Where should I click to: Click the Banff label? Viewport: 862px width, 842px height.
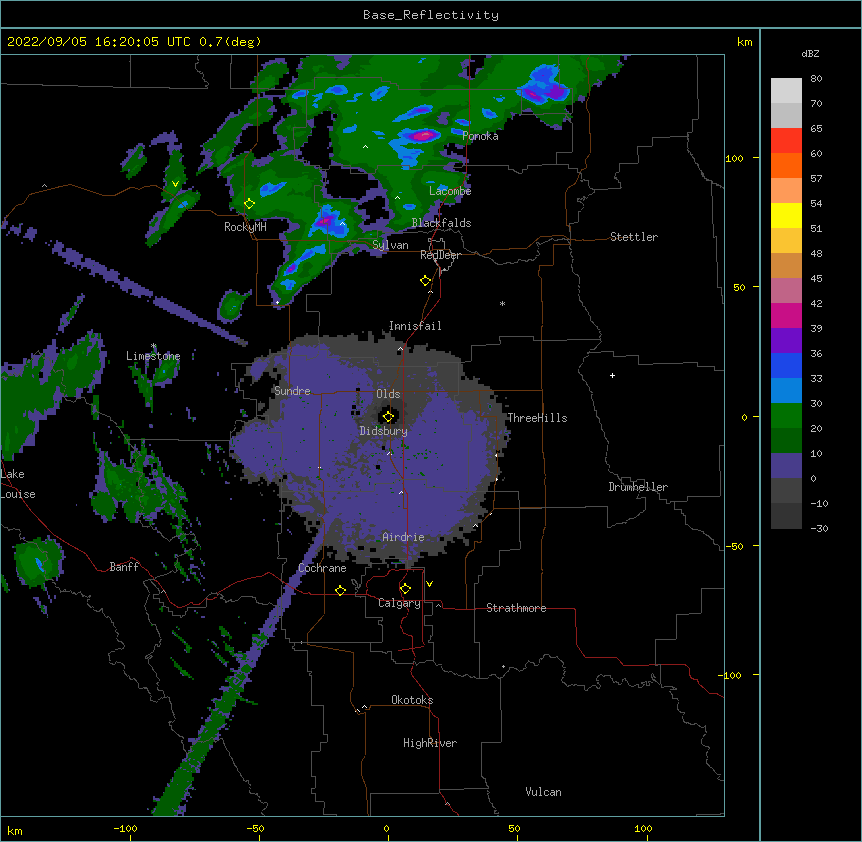pos(124,567)
